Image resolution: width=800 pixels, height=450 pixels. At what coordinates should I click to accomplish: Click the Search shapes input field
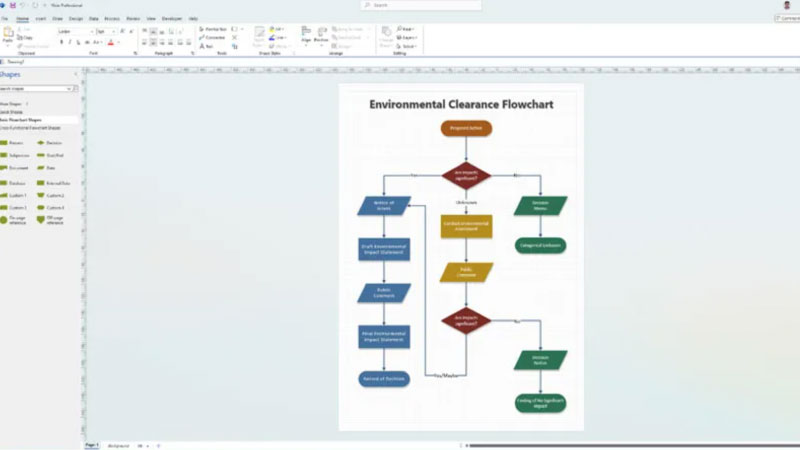(x=34, y=89)
